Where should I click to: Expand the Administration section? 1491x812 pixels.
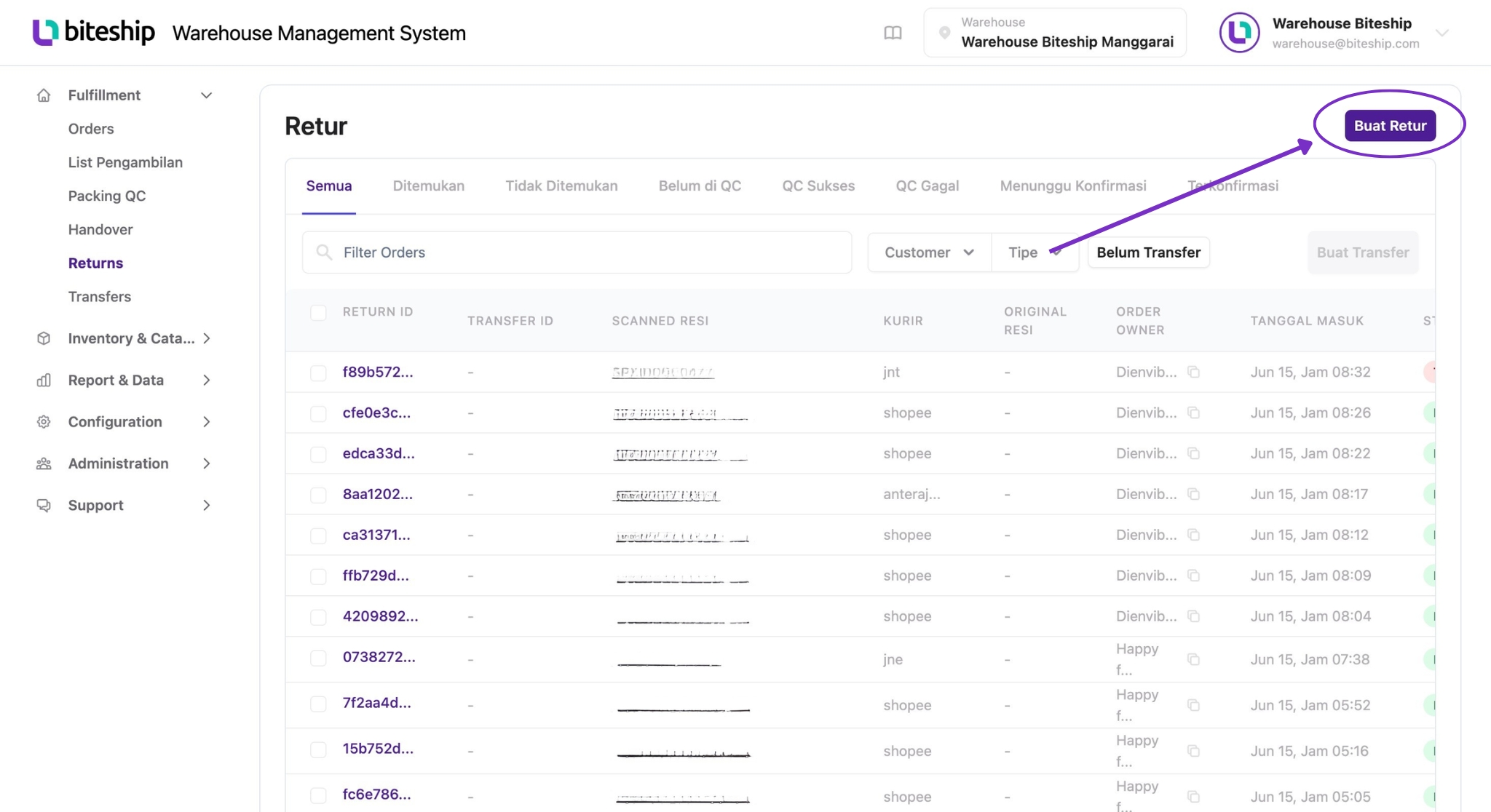tap(207, 463)
